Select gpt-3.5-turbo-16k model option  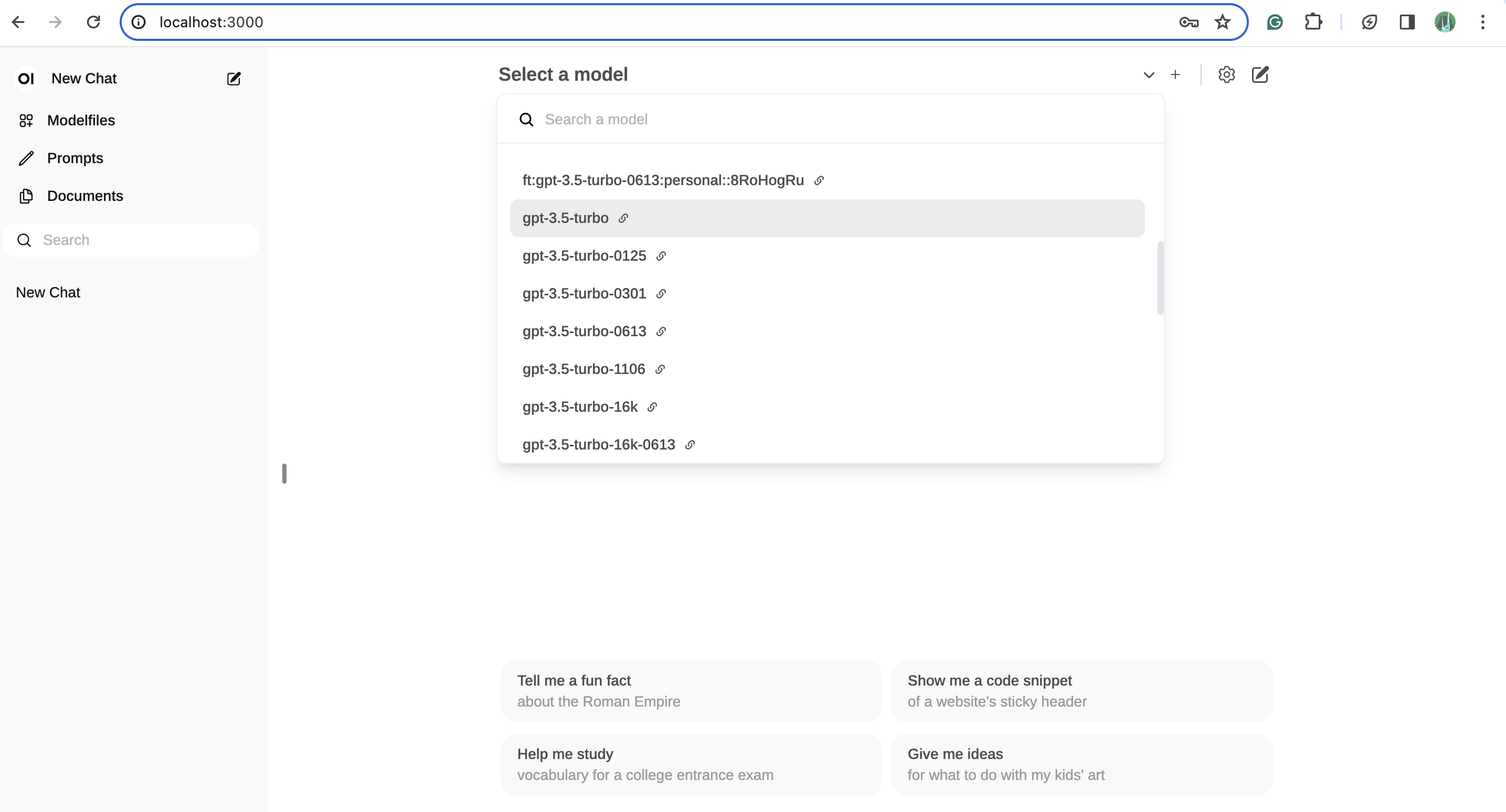coord(579,407)
